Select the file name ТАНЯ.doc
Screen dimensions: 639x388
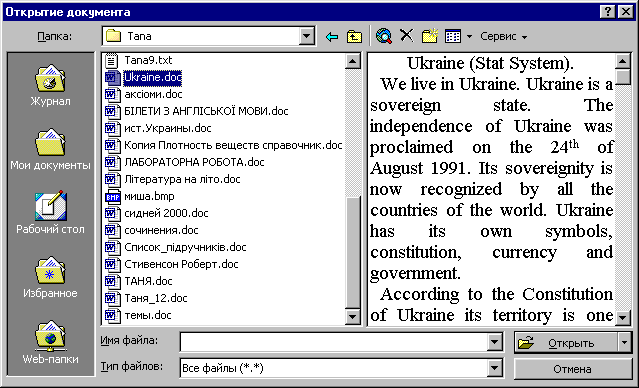pos(148,282)
